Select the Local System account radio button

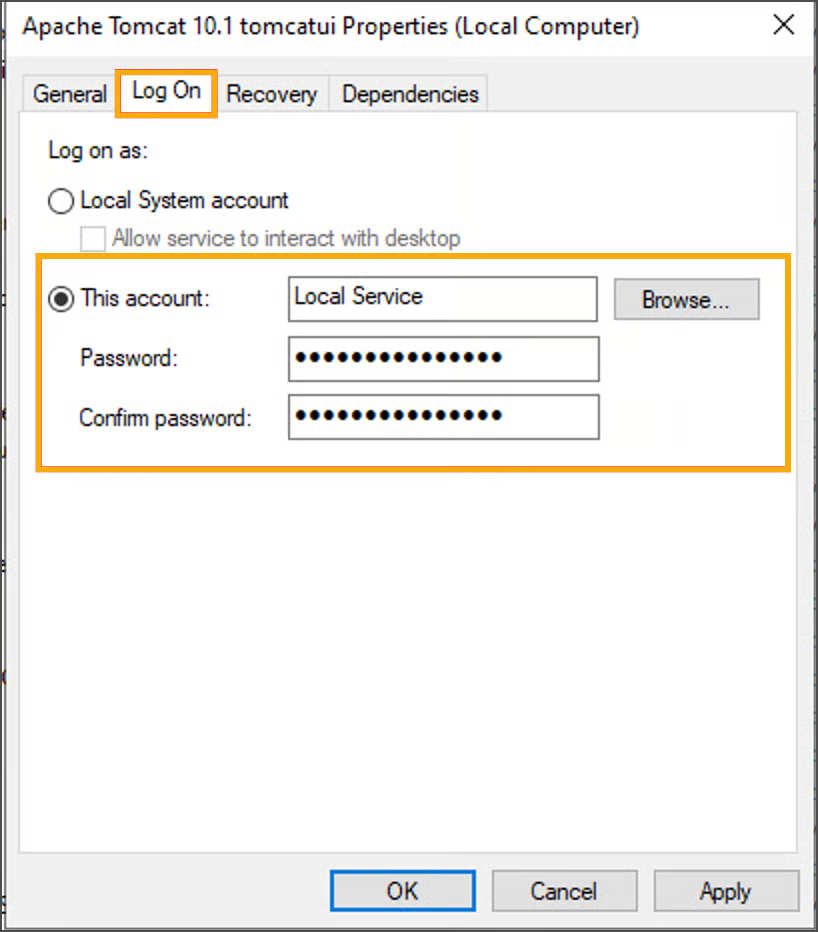tap(62, 201)
